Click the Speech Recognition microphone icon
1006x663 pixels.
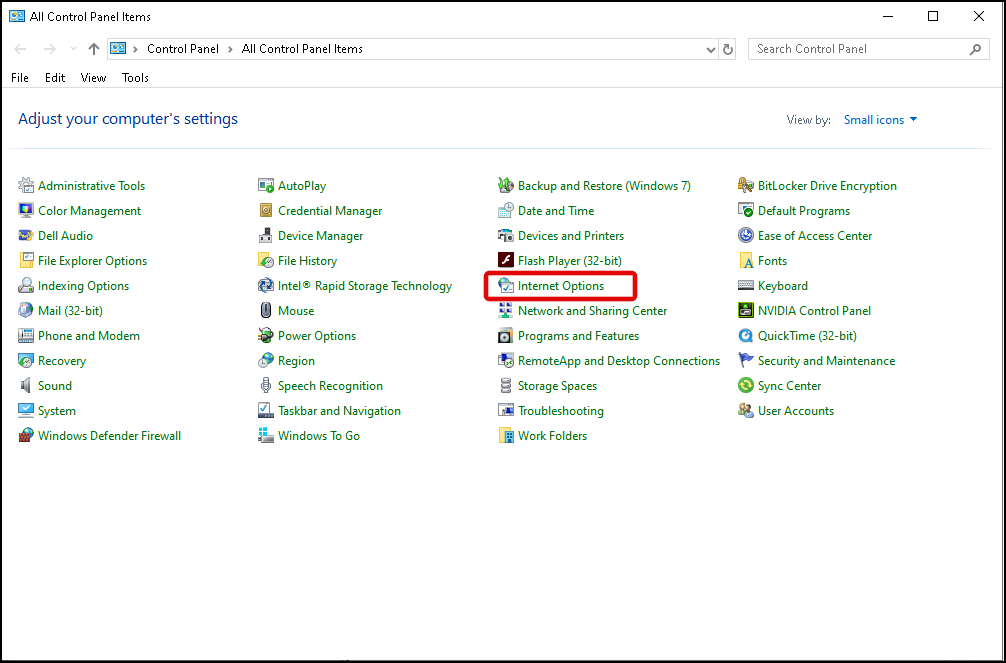266,386
